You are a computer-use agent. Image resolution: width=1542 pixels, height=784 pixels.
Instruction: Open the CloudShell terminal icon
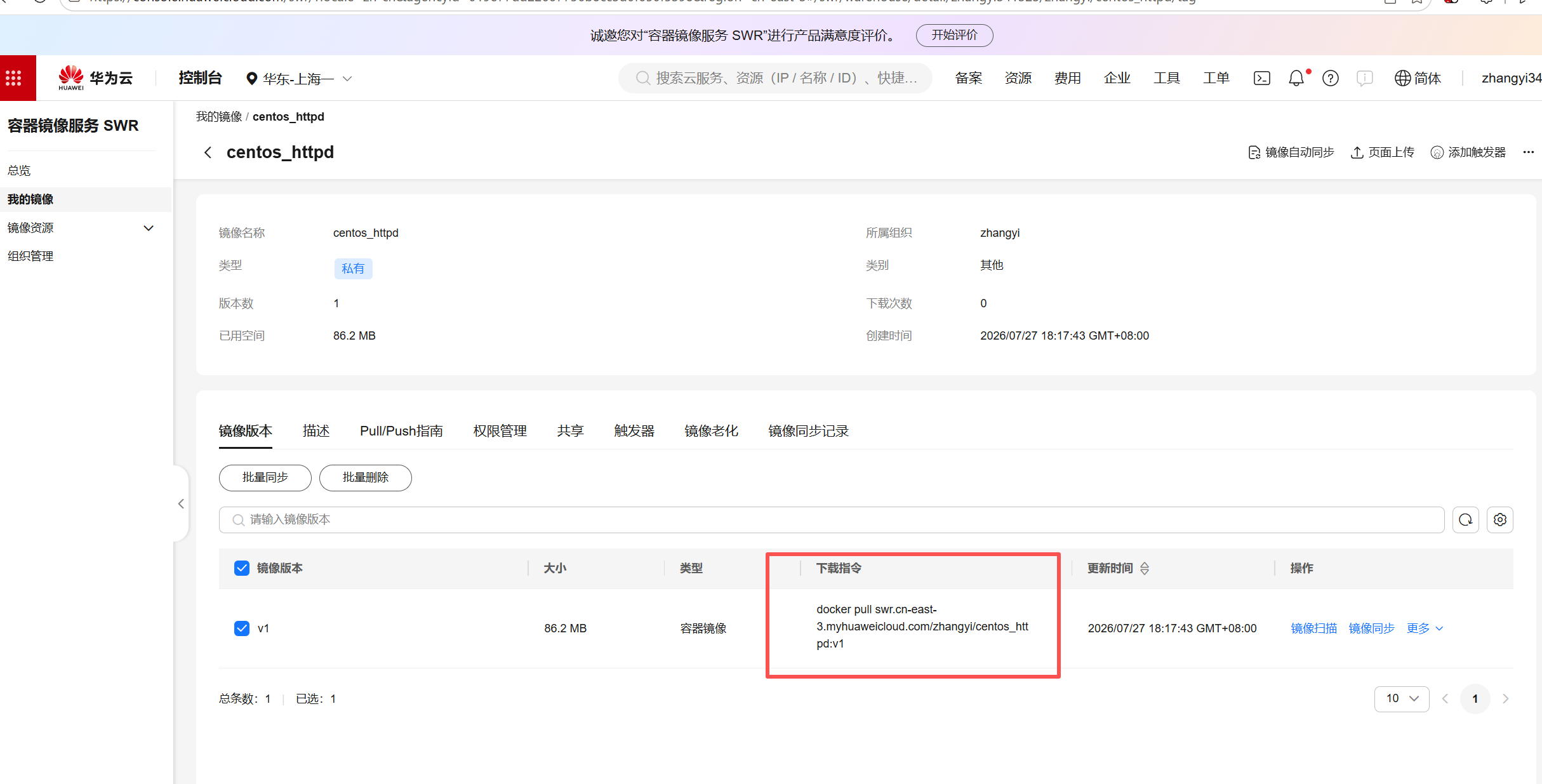(x=1261, y=78)
